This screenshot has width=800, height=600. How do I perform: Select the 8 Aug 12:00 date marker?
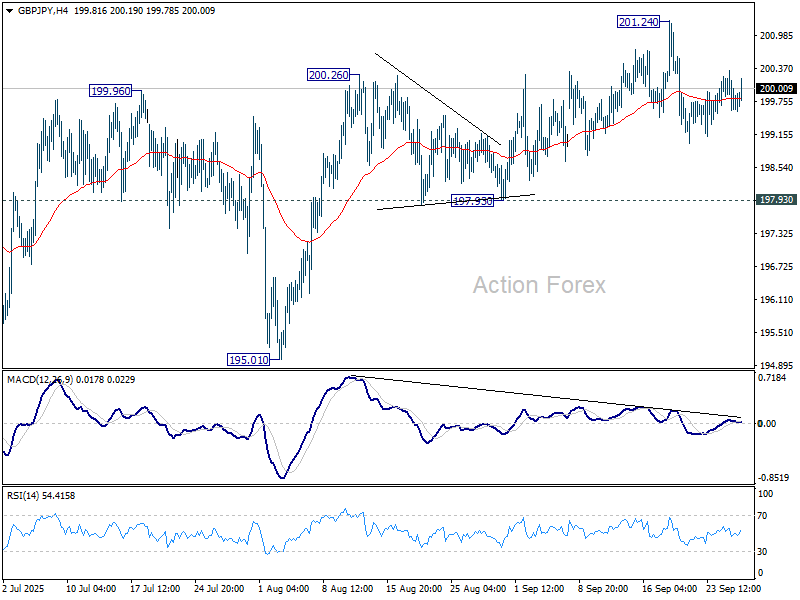(346, 589)
